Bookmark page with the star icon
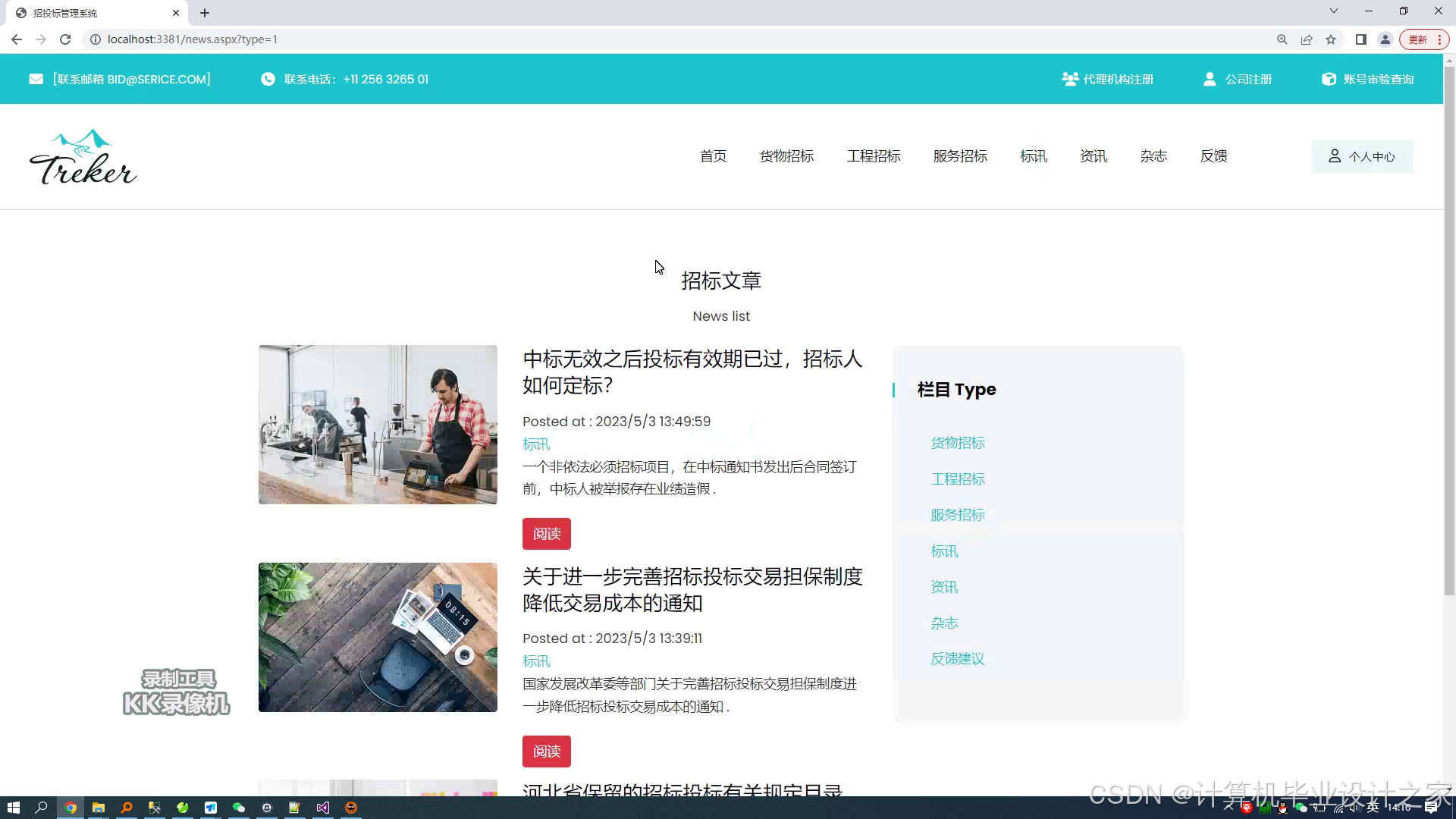This screenshot has width=1456, height=819. click(x=1331, y=39)
